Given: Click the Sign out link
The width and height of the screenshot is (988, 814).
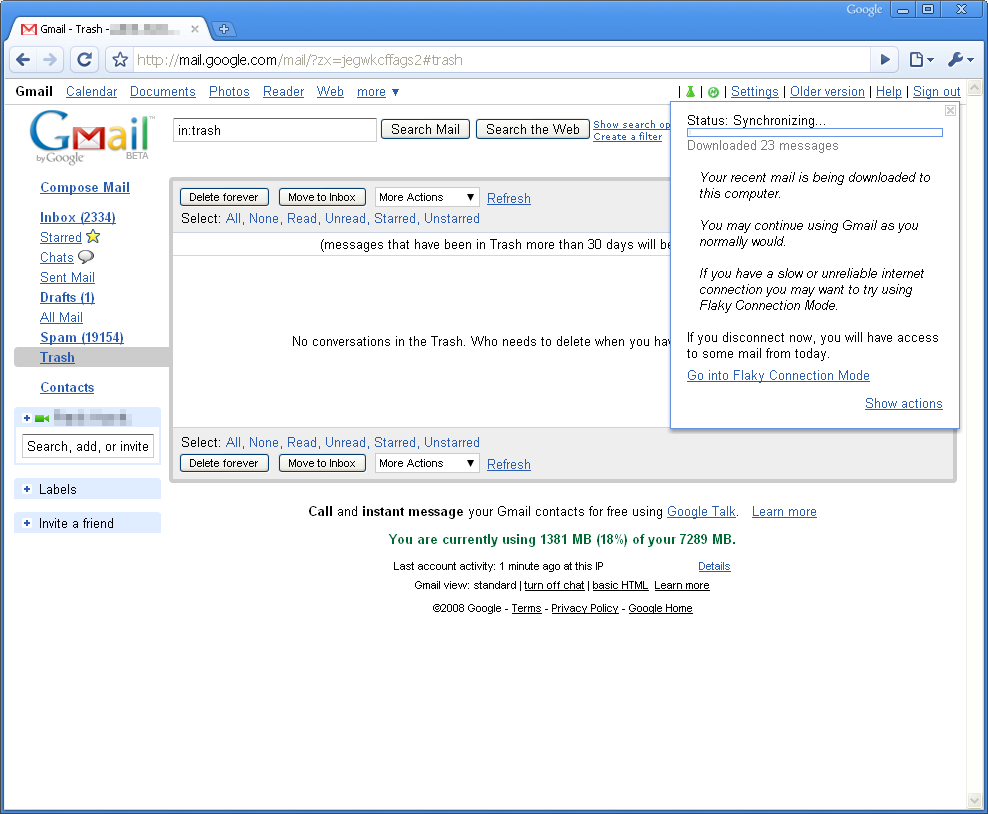Looking at the screenshot, I should [936, 92].
